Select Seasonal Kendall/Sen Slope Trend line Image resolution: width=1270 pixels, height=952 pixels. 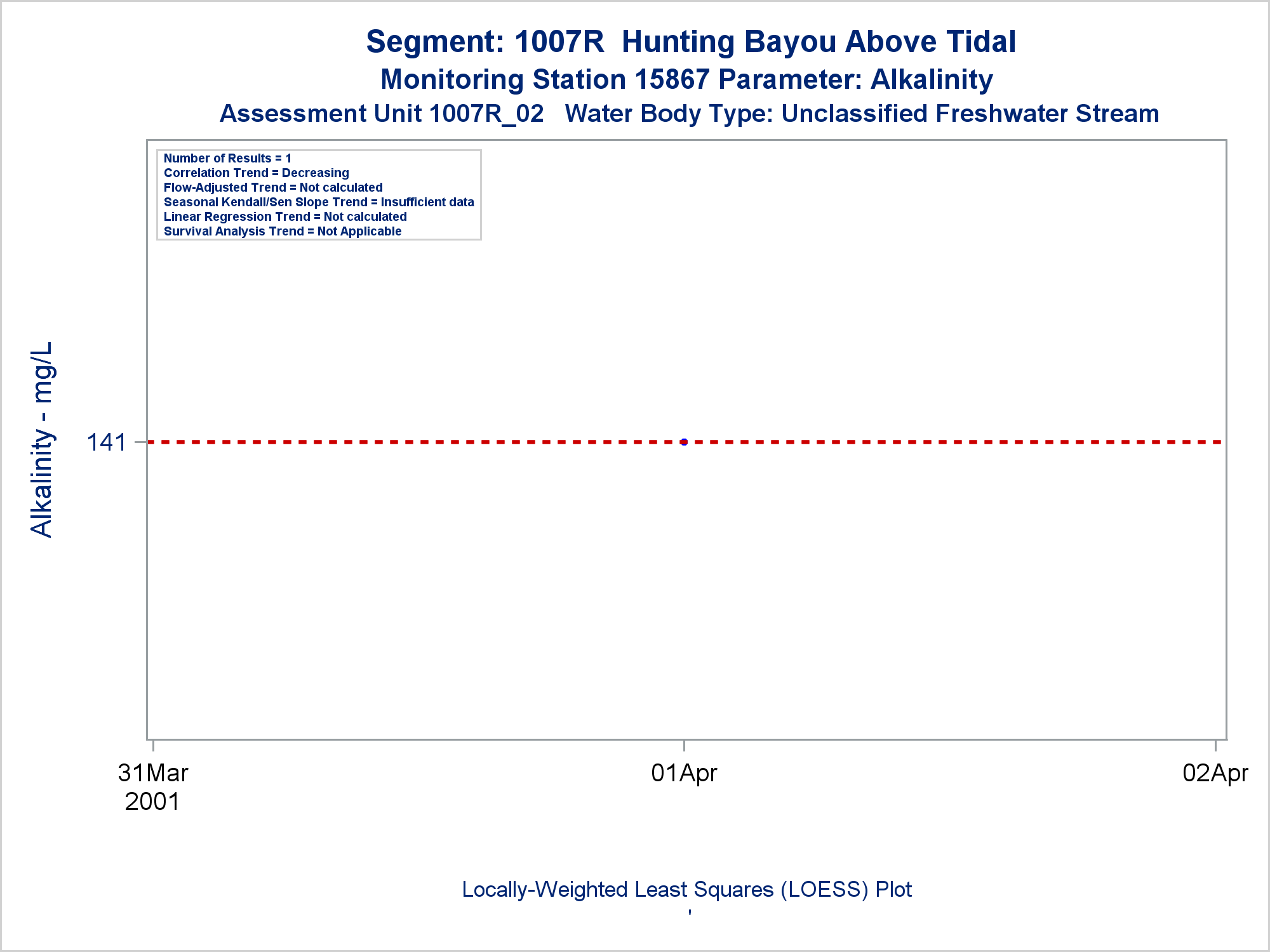[319, 202]
